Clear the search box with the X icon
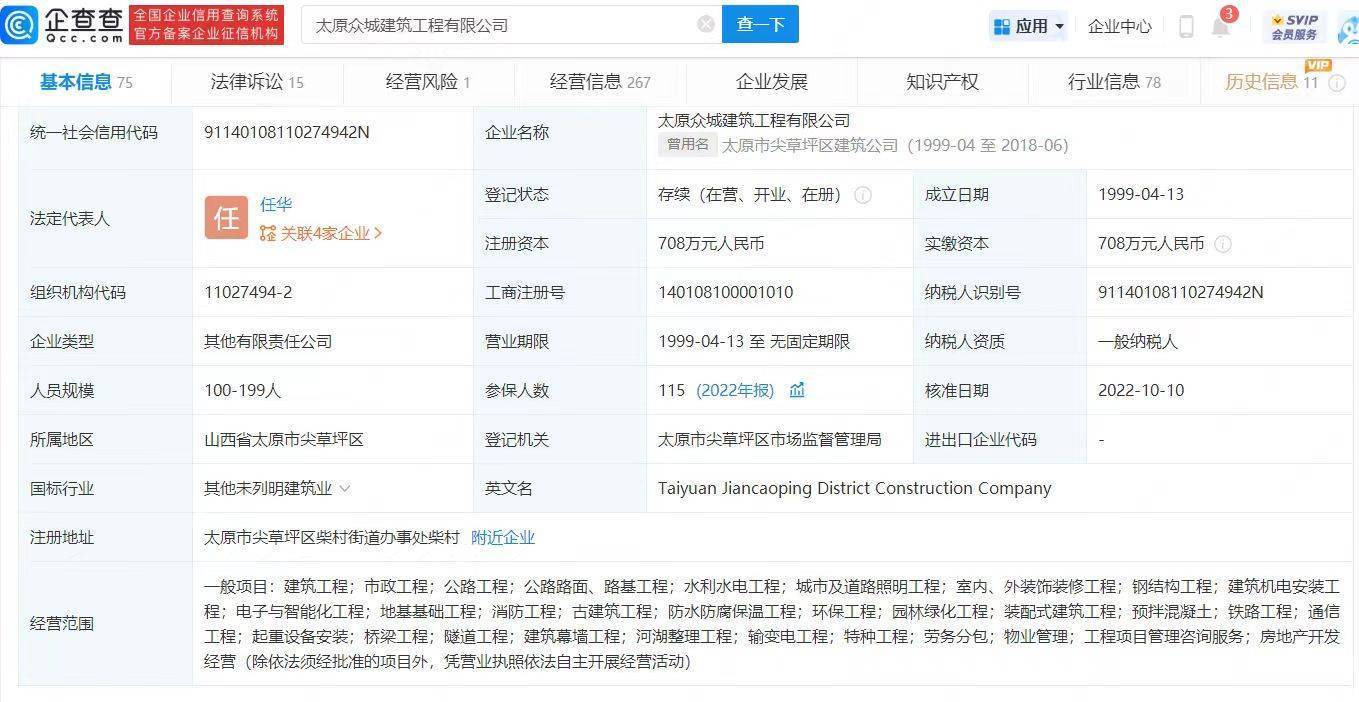 tap(706, 24)
